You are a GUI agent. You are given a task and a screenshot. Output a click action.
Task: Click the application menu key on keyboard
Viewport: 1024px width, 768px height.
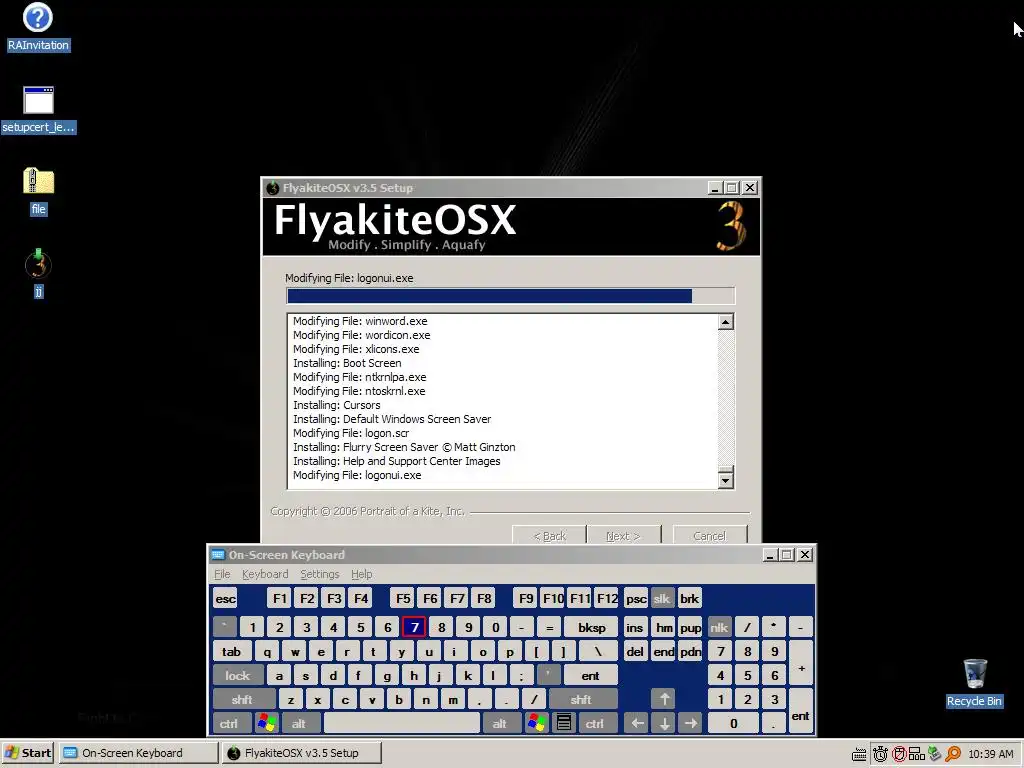pyautogui.click(x=564, y=723)
